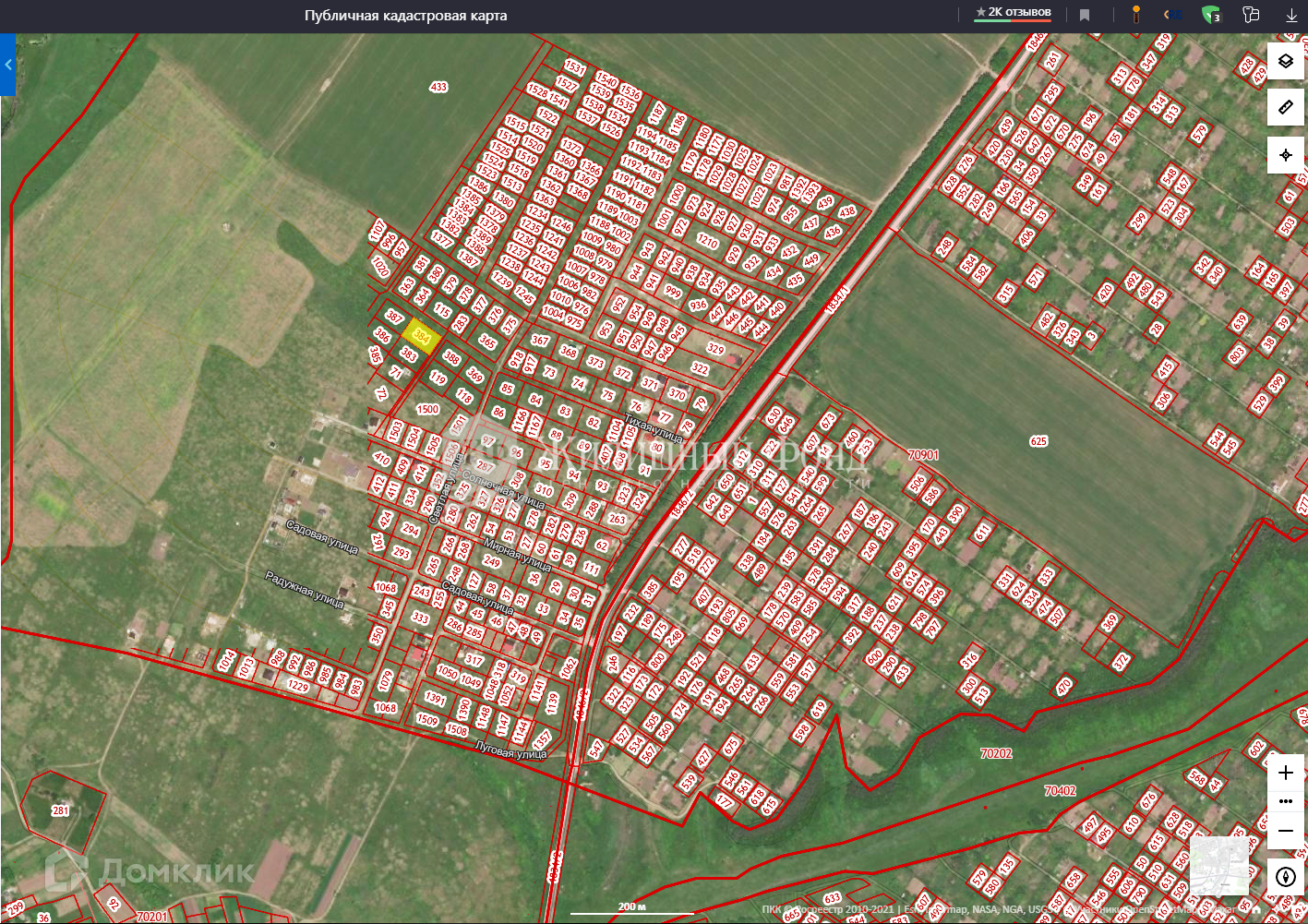
Task: Open the downloads arrow icon
Action: [x=1291, y=16]
